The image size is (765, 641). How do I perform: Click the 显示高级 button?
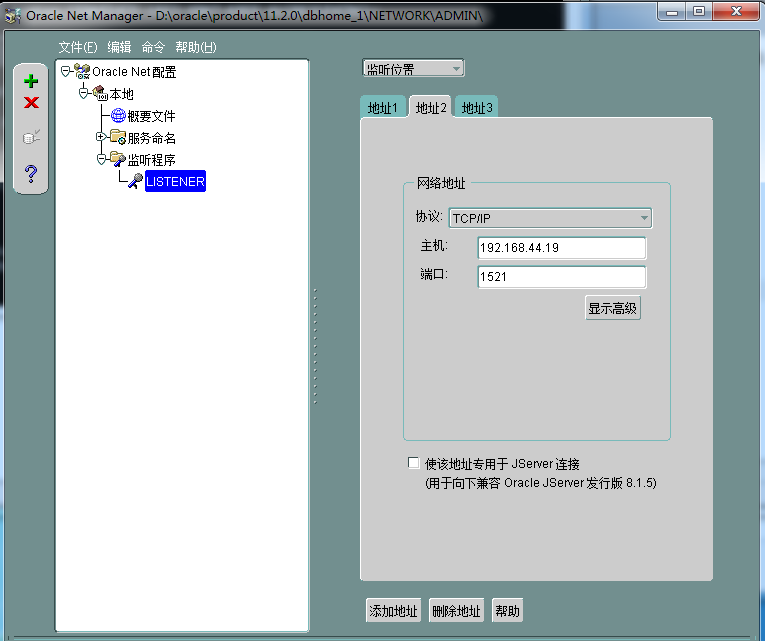point(613,308)
